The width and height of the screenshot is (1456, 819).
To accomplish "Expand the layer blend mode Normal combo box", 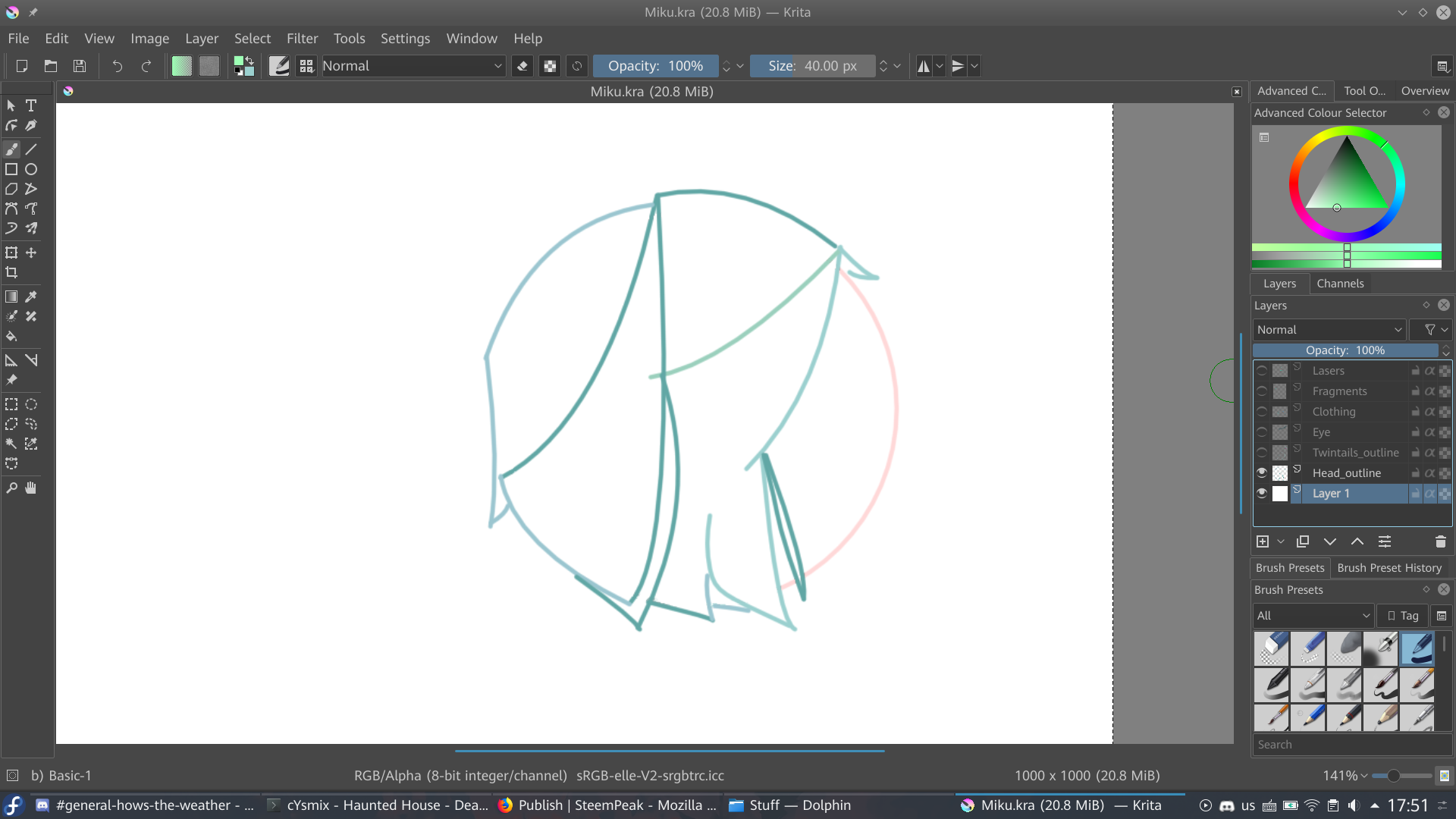I will click(1329, 330).
